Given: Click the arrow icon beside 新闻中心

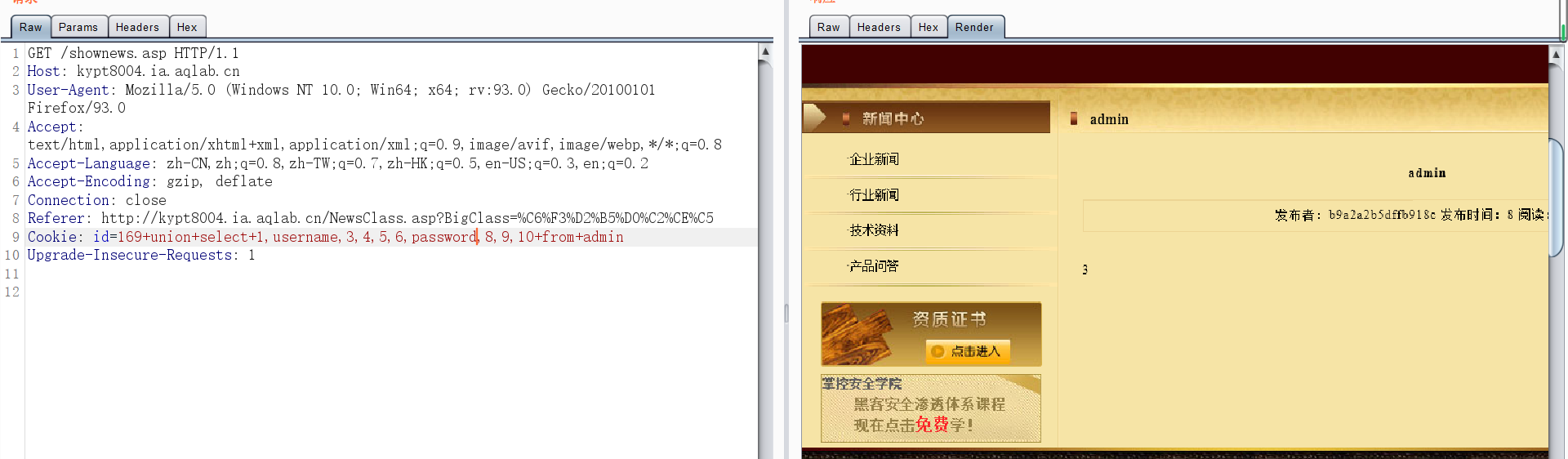Looking at the screenshot, I should click(x=814, y=118).
